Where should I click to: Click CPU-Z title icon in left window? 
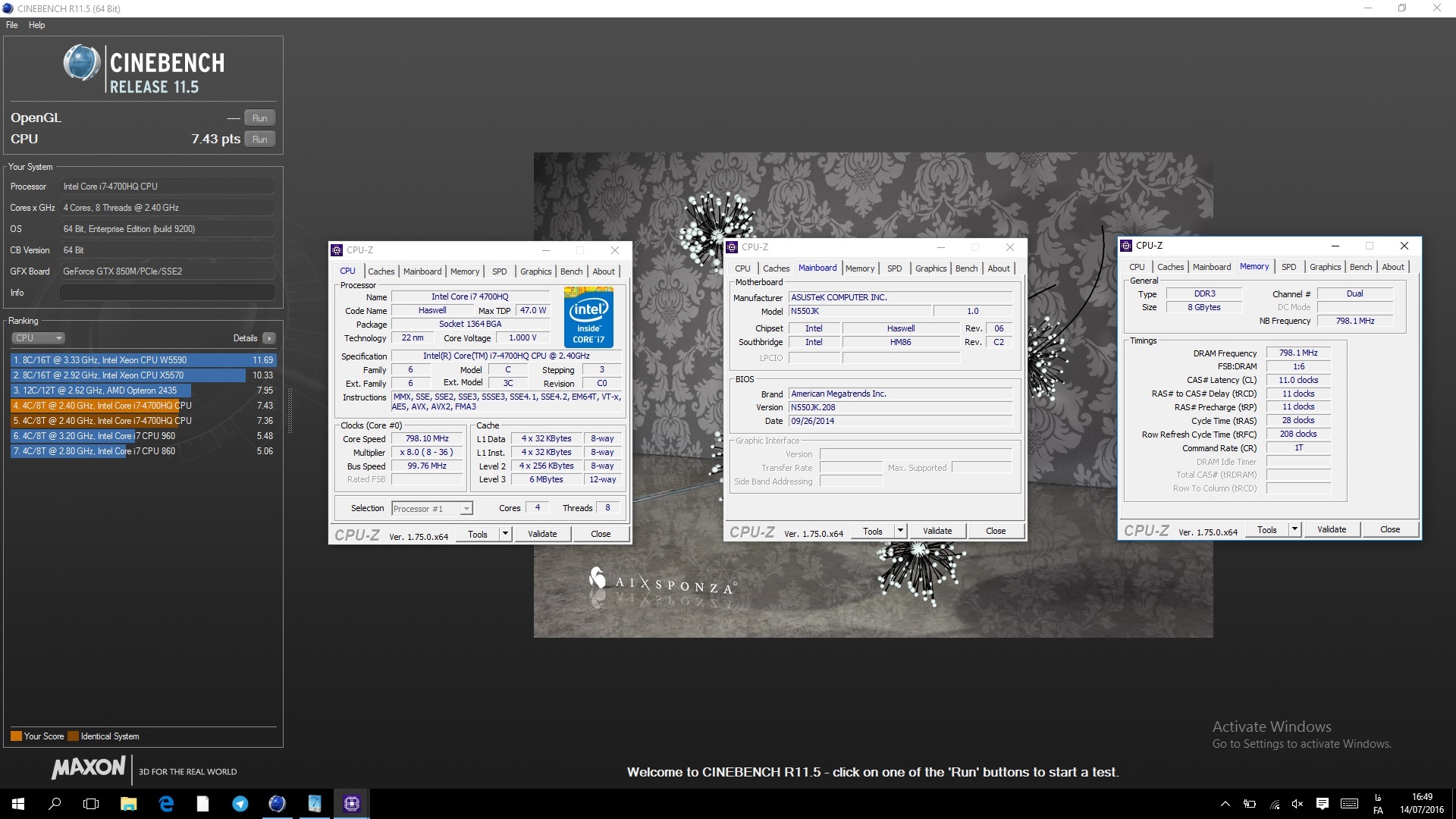[337, 250]
